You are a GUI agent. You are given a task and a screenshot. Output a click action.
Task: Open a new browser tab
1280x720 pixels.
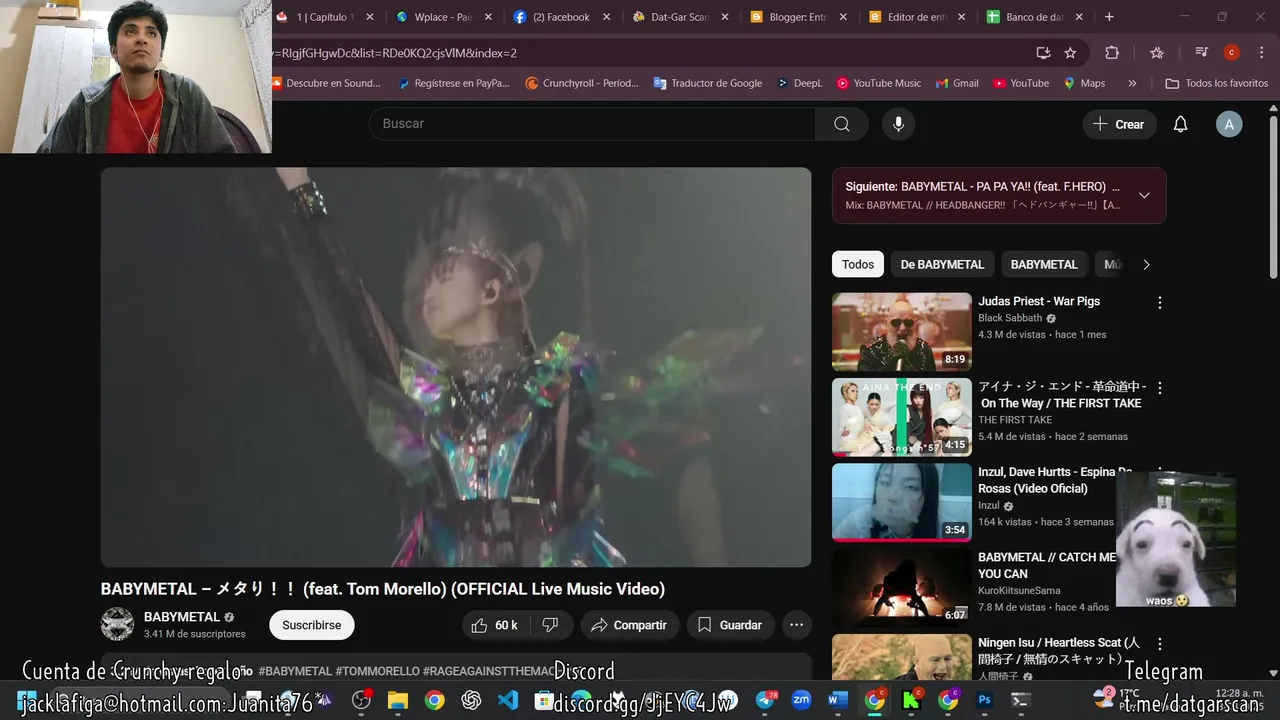click(x=1109, y=17)
